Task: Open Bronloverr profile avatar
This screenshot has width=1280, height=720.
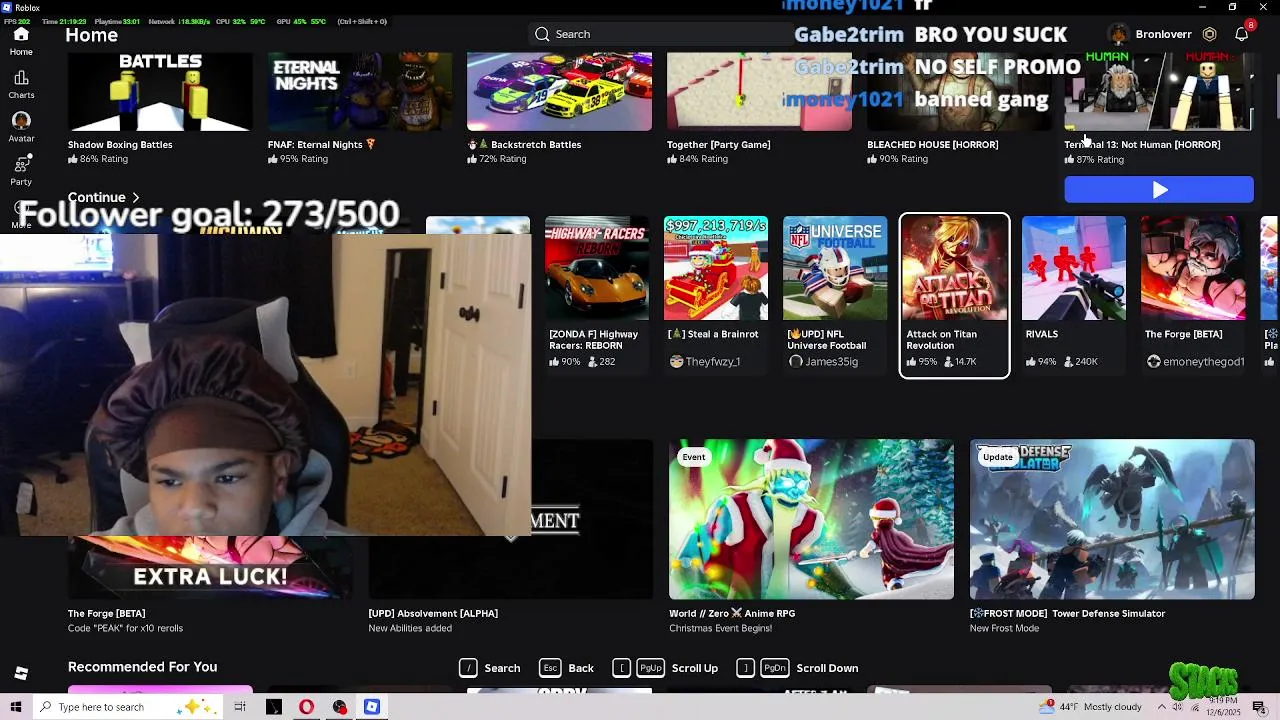Action: (x=1118, y=34)
